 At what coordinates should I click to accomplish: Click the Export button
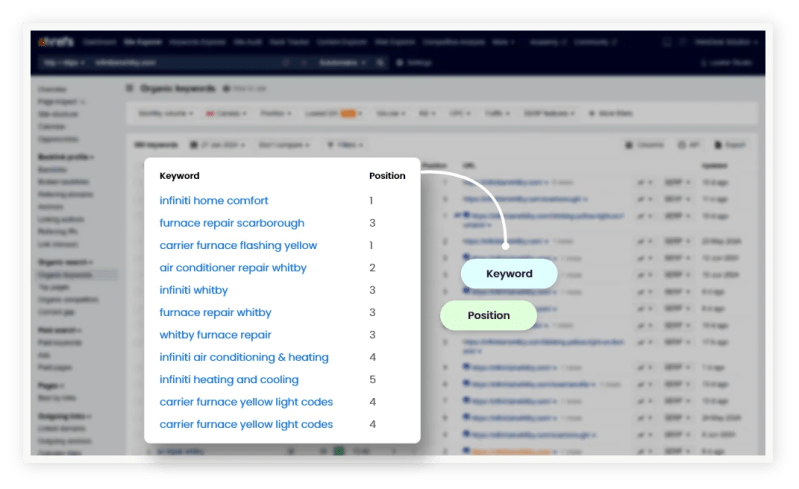730,145
